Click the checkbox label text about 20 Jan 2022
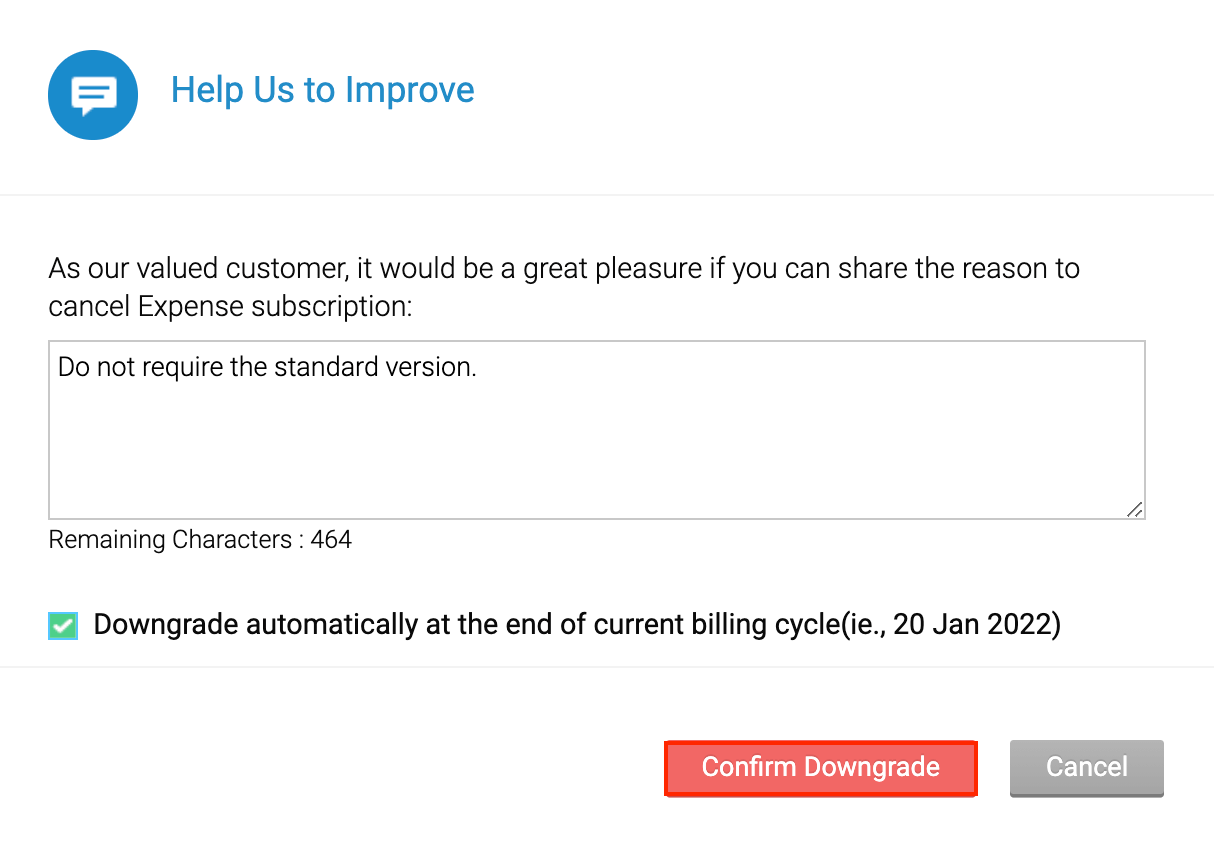This screenshot has height=844, width=1214. pos(577,623)
